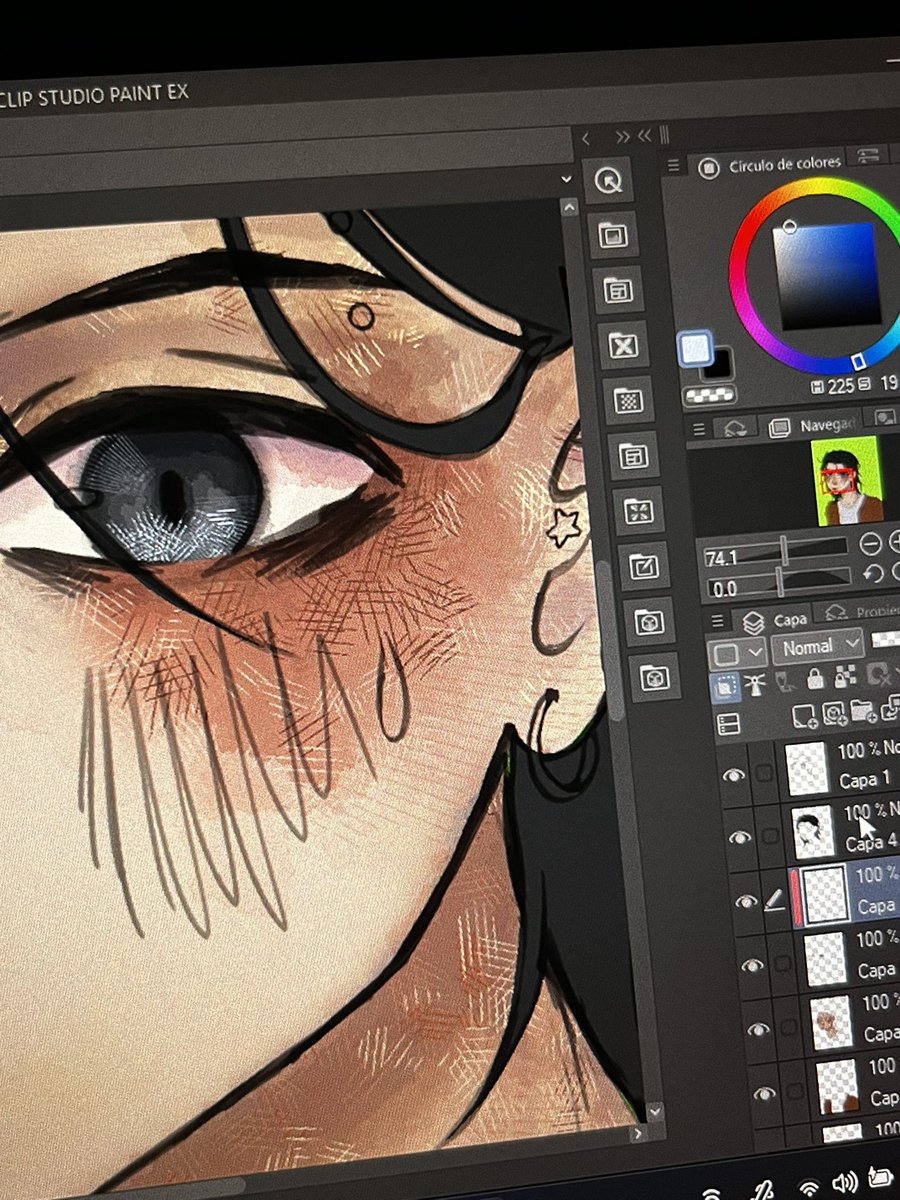The height and width of the screenshot is (1200, 900).
Task: Open the material folder with four arrows
Action: click(639, 511)
